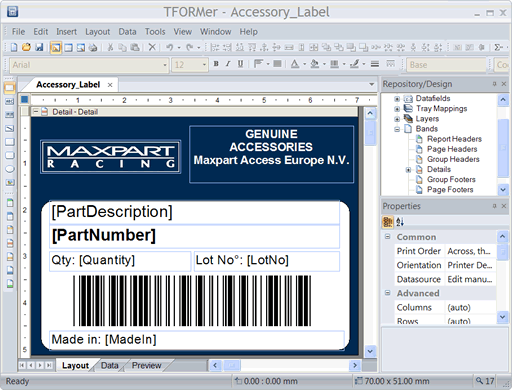Expand the Datafields tree node
Viewport: 512px width, 390px height.
click(x=397, y=99)
